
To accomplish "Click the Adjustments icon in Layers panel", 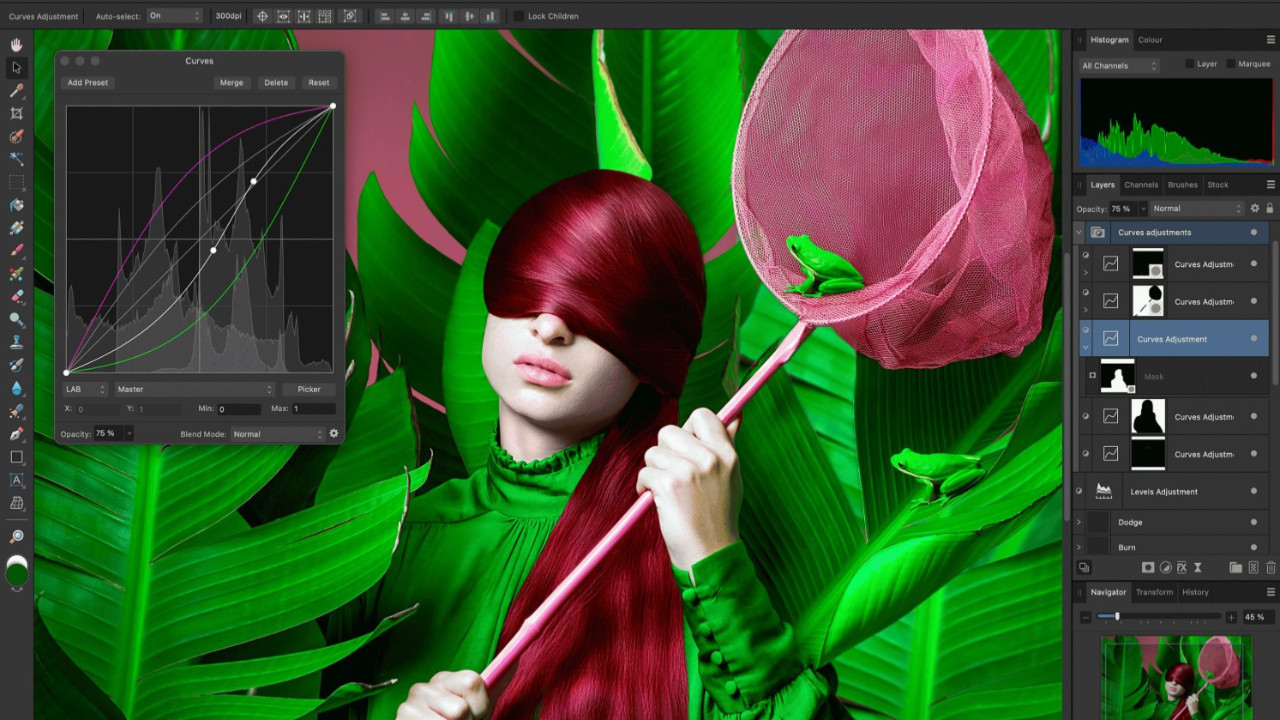I will tap(1165, 567).
